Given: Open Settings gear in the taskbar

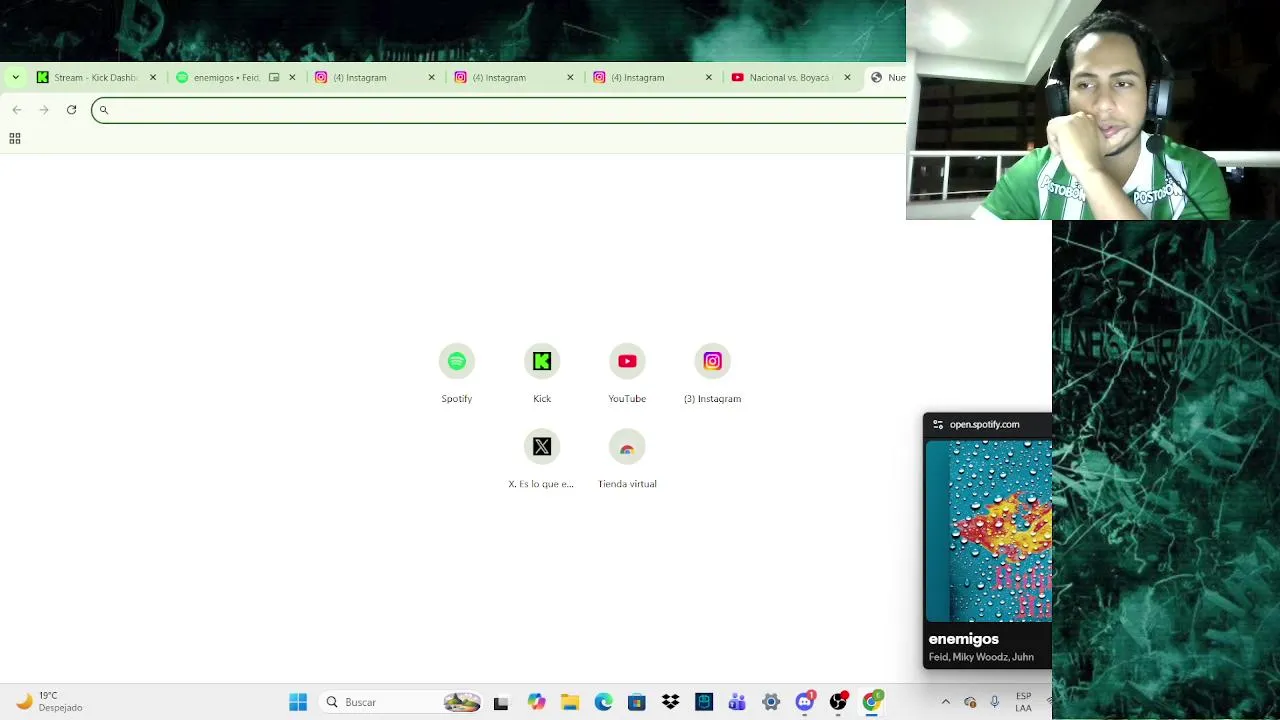Looking at the screenshot, I should (771, 702).
